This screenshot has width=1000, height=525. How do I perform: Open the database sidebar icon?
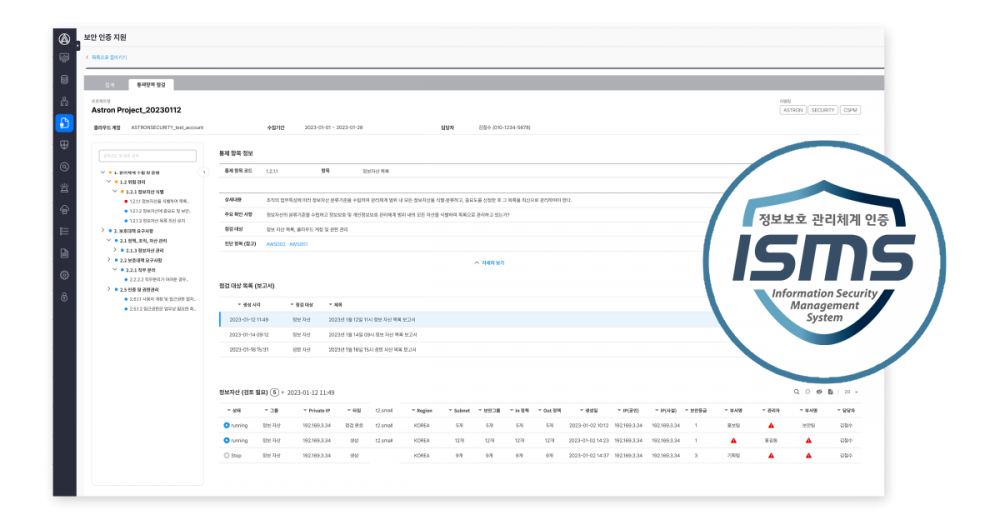point(64,80)
